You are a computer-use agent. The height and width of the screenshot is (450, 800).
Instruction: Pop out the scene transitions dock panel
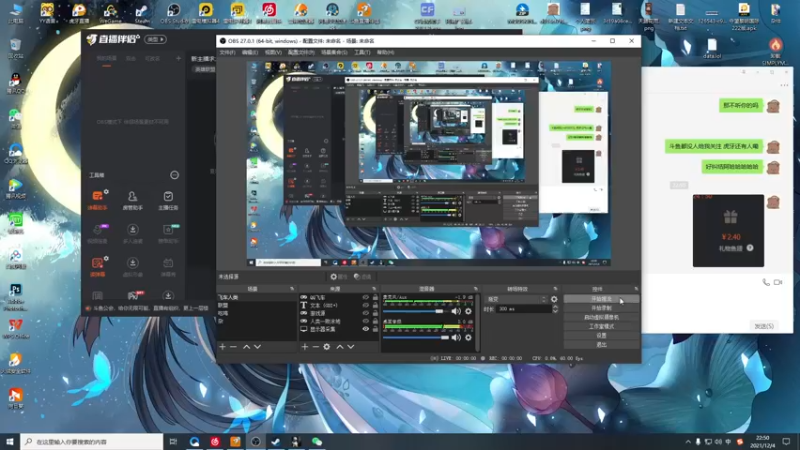click(556, 289)
